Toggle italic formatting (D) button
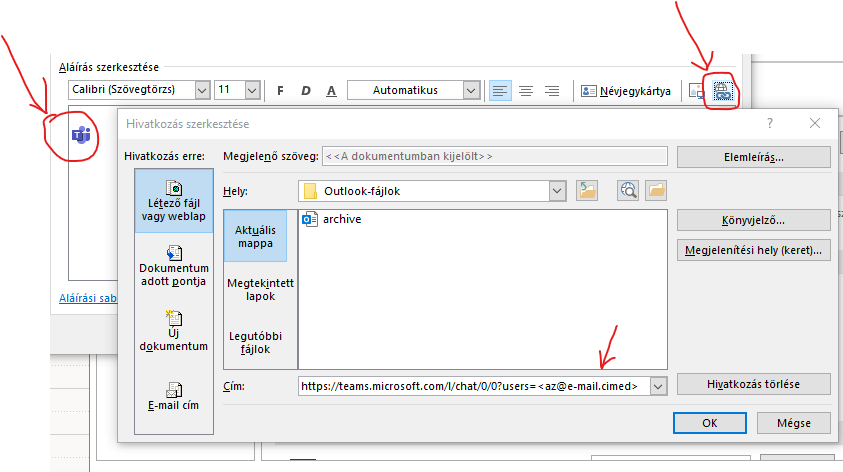843x472 pixels. click(x=306, y=90)
